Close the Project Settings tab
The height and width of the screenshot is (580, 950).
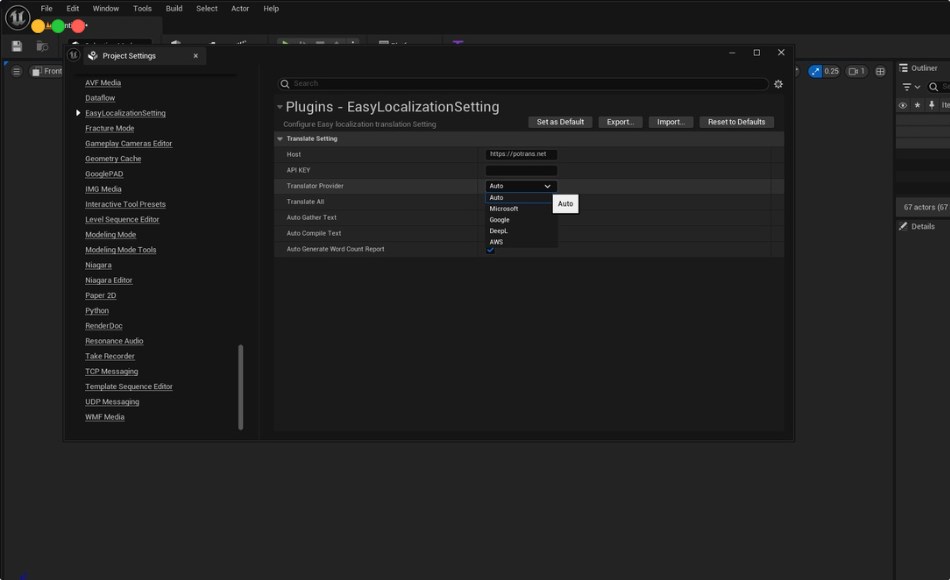point(195,56)
